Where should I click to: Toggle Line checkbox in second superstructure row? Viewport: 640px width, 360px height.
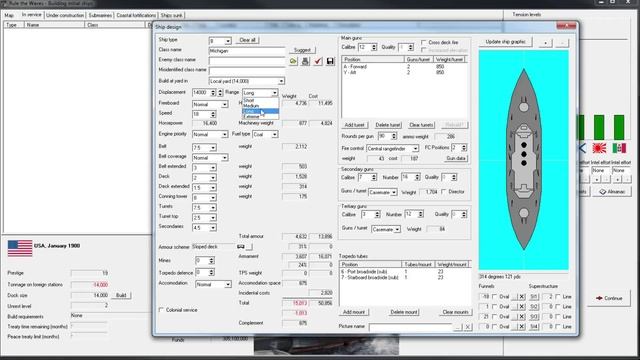pyautogui.click(x=558, y=307)
